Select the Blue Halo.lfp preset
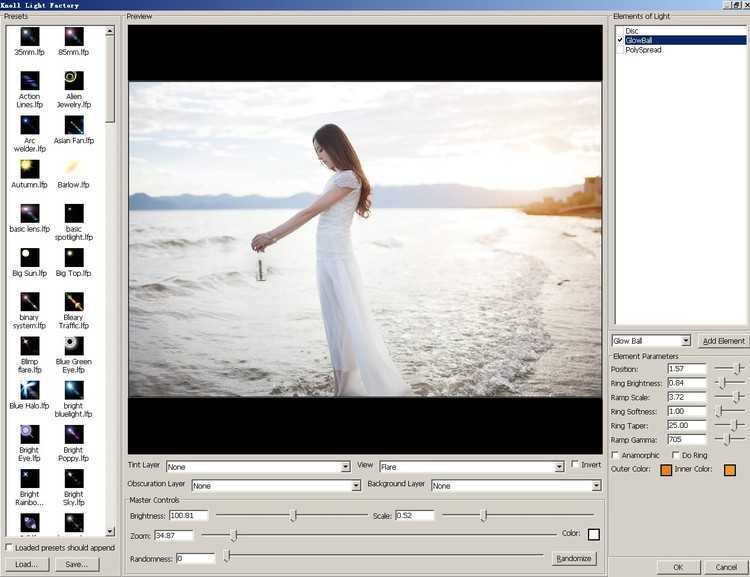 click(x=30, y=390)
